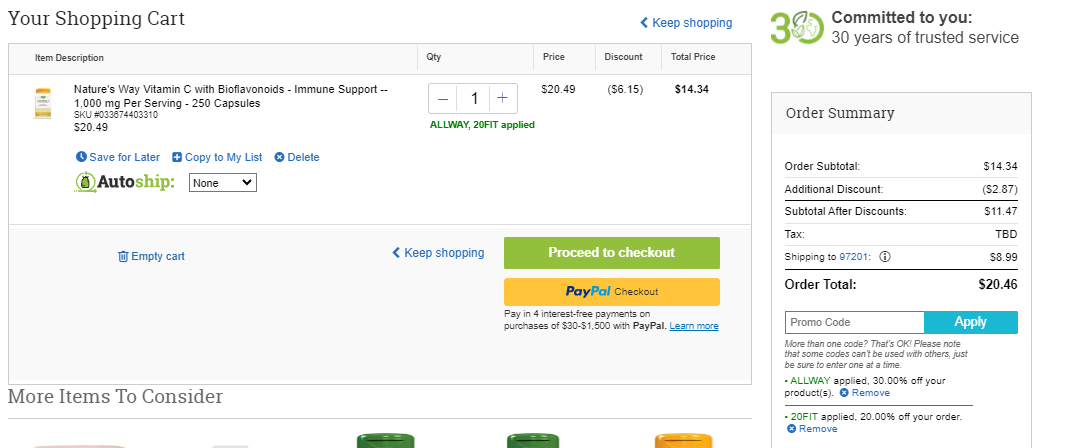Screen dimensions: 1072x448
Task: Click the Autoship logo icon
Action: click(85, 183)
